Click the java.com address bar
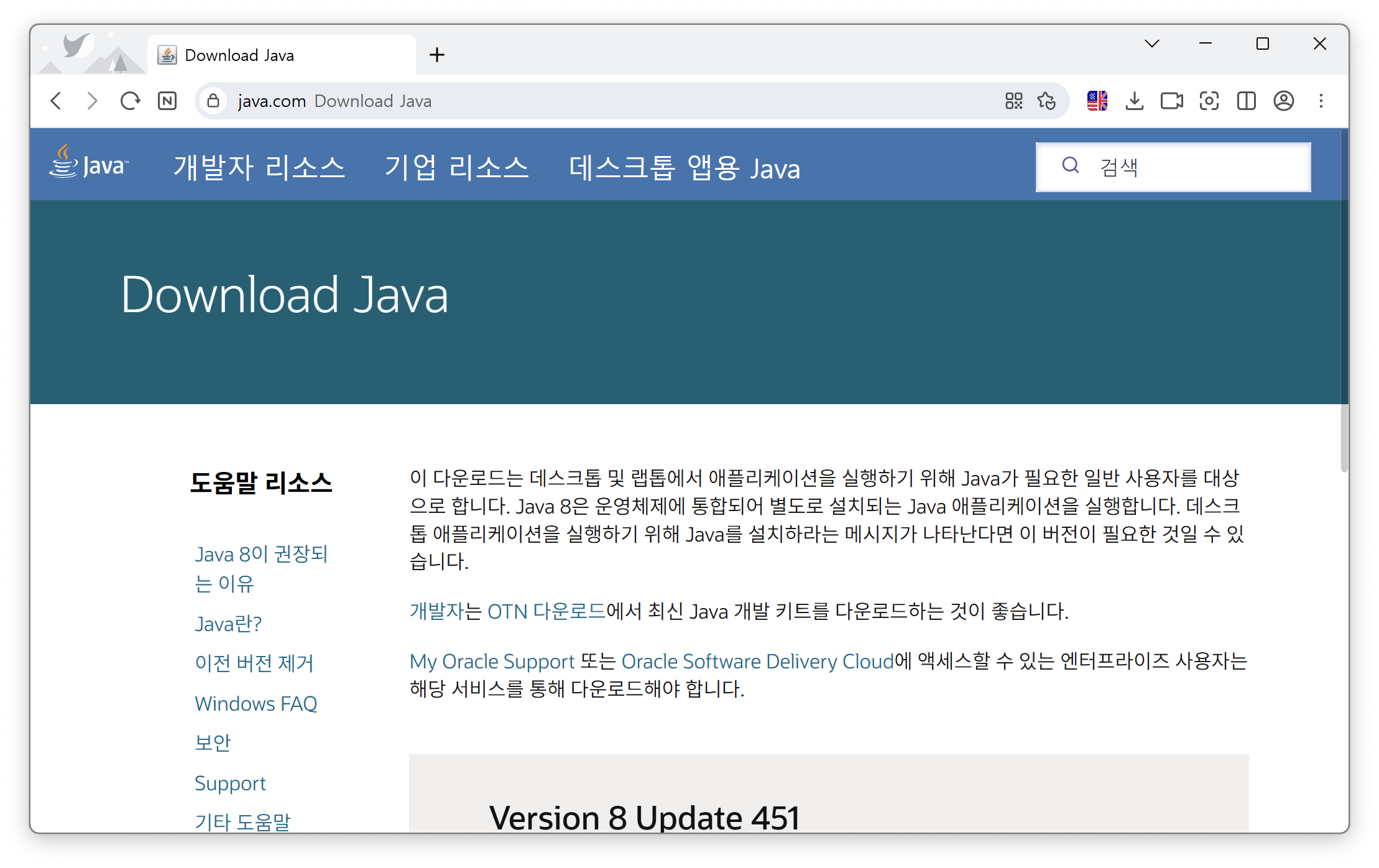1379x868 pixels. point(632,101)
